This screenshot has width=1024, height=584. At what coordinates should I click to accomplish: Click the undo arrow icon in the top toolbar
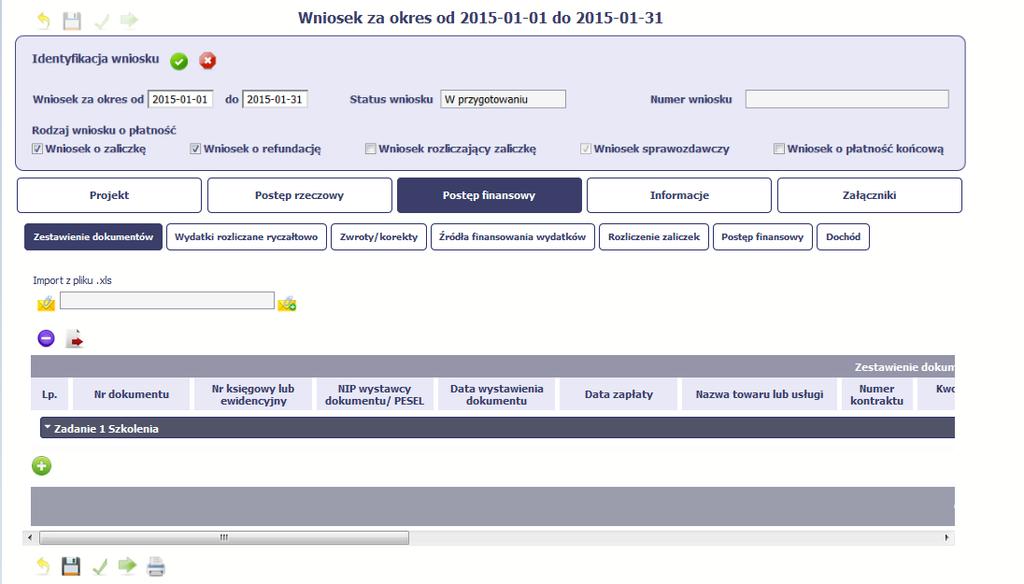click(44, 21)
